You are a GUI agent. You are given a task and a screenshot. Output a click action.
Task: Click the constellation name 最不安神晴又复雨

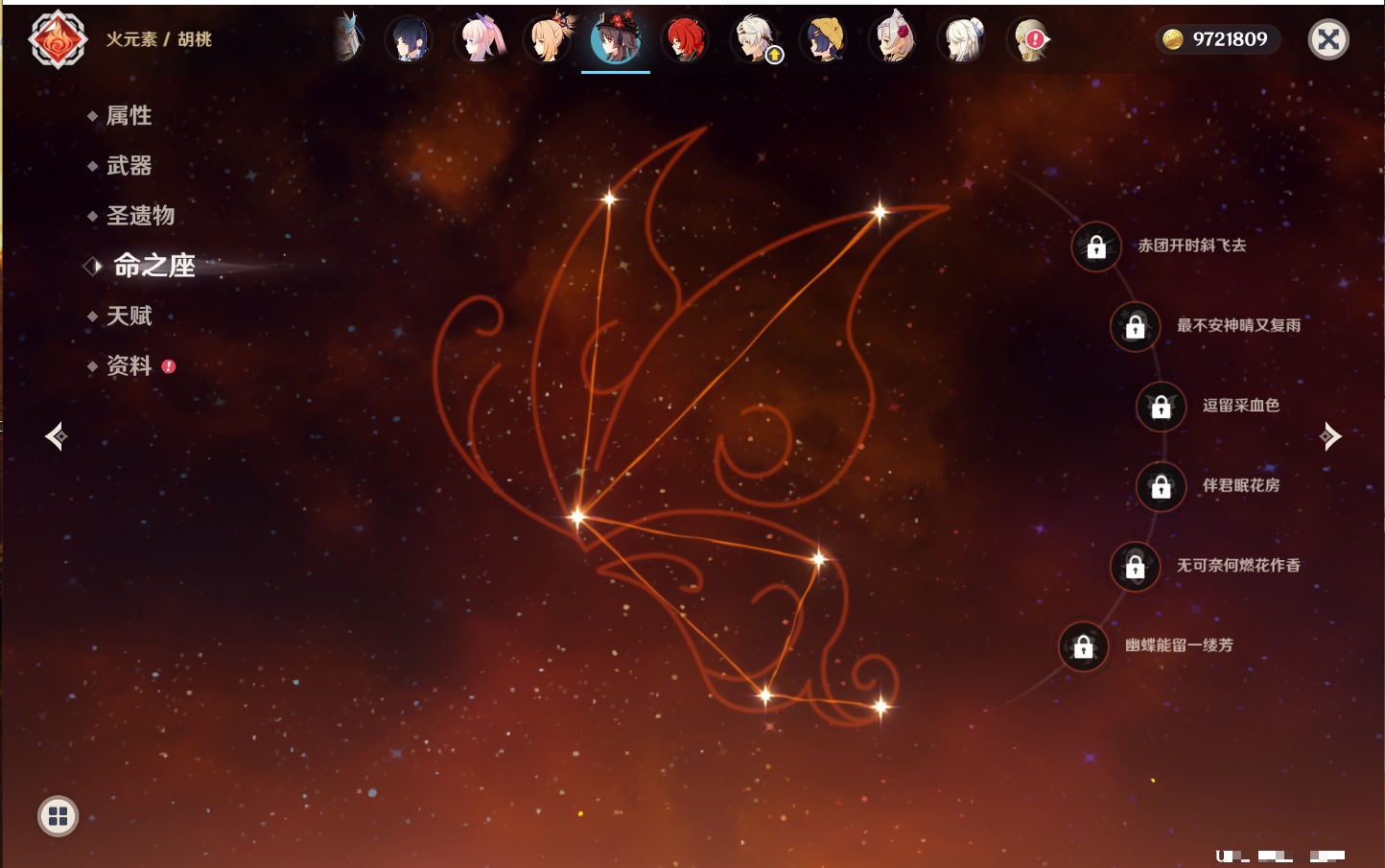(x=1238, y=325)
